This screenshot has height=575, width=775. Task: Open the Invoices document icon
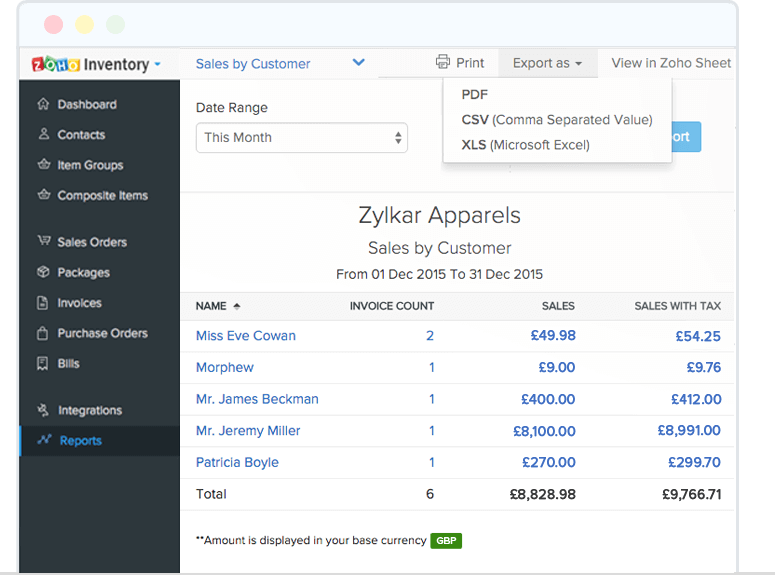point(43,302)
